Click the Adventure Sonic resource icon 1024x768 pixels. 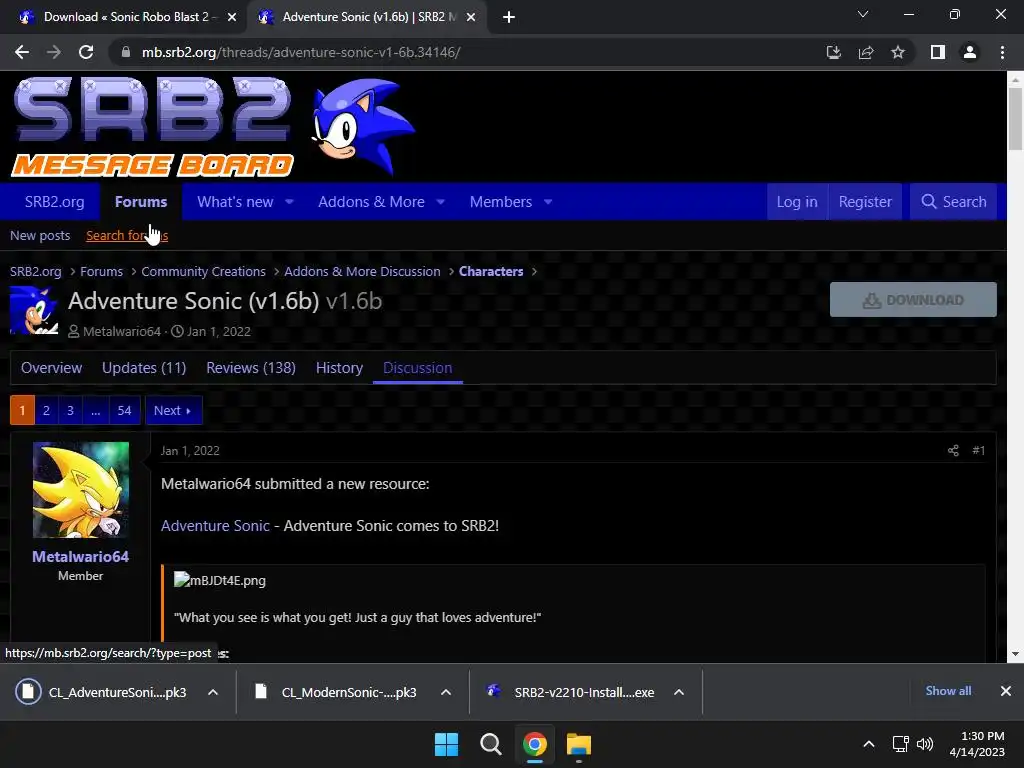34,310
